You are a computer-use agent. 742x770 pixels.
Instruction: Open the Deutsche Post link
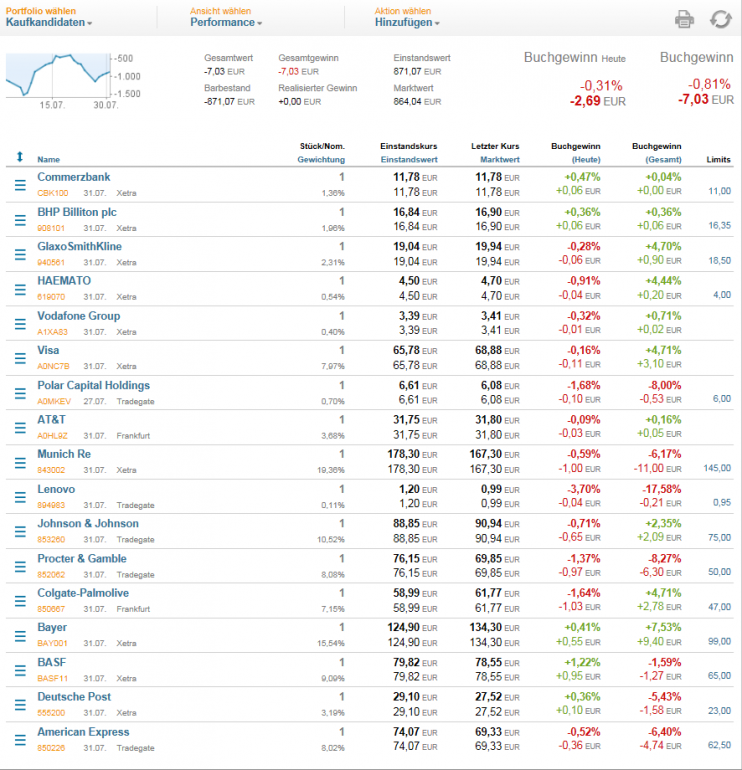tap(74, 697)
